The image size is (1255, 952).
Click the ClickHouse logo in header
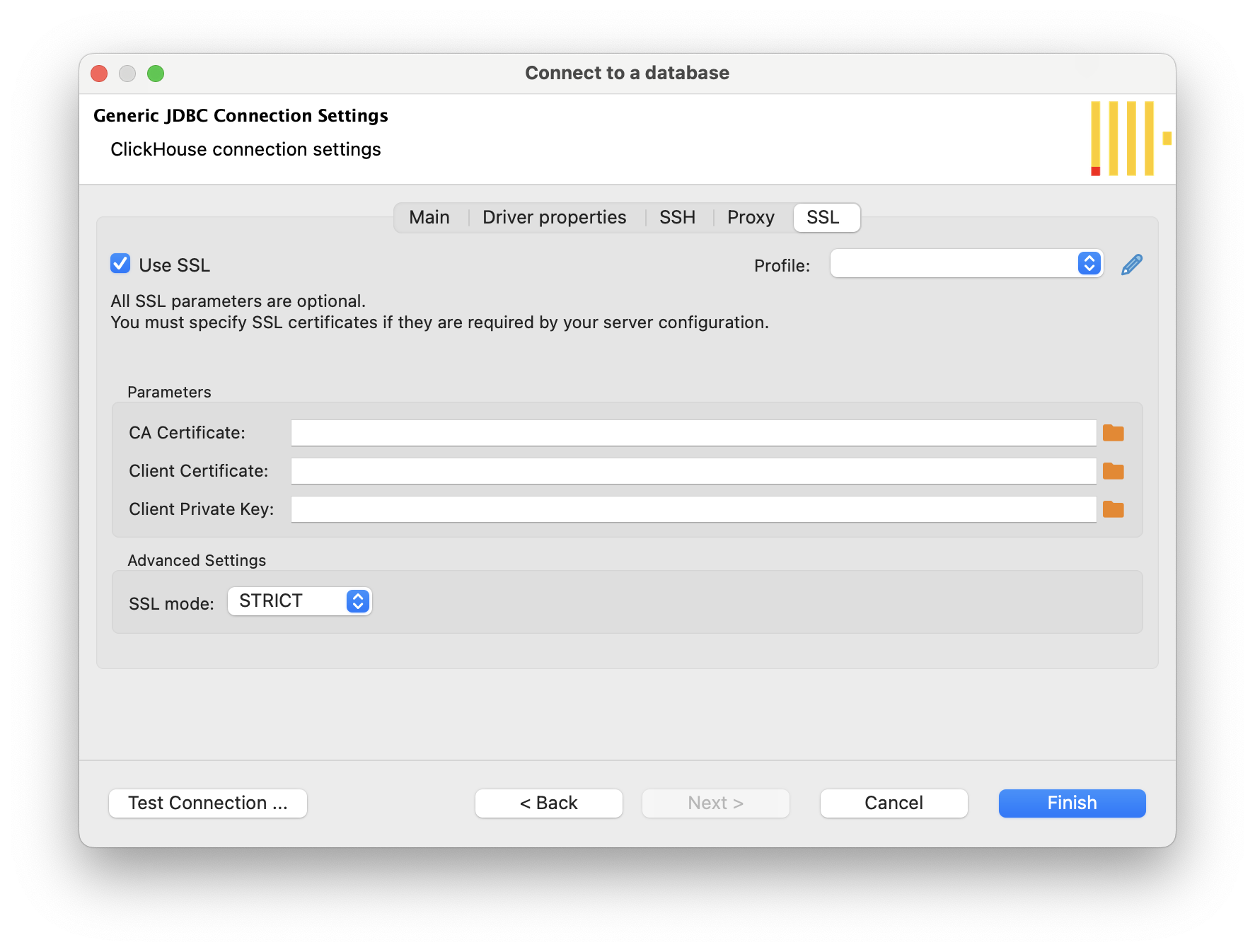tap(1130, 139)
